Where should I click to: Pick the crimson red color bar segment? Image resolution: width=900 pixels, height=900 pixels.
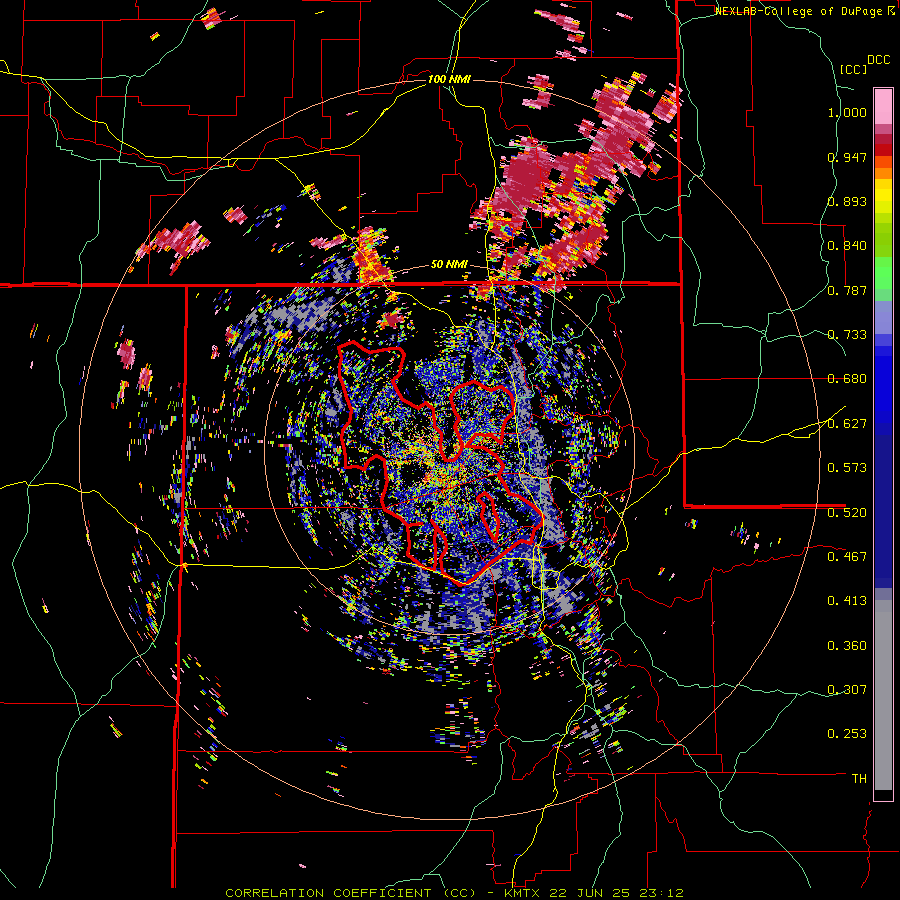(x=883, y=139)
